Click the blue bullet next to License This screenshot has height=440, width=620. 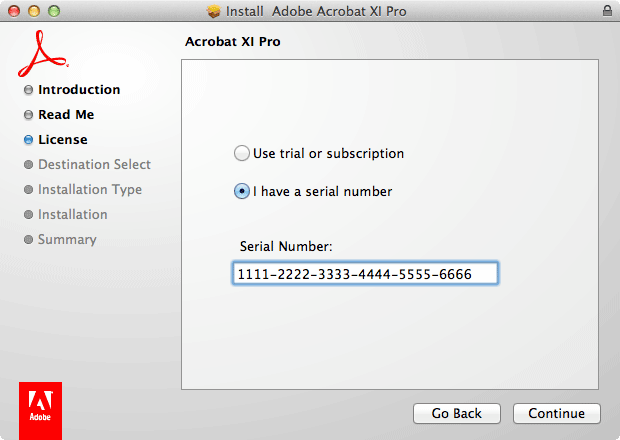pos(28,140)
